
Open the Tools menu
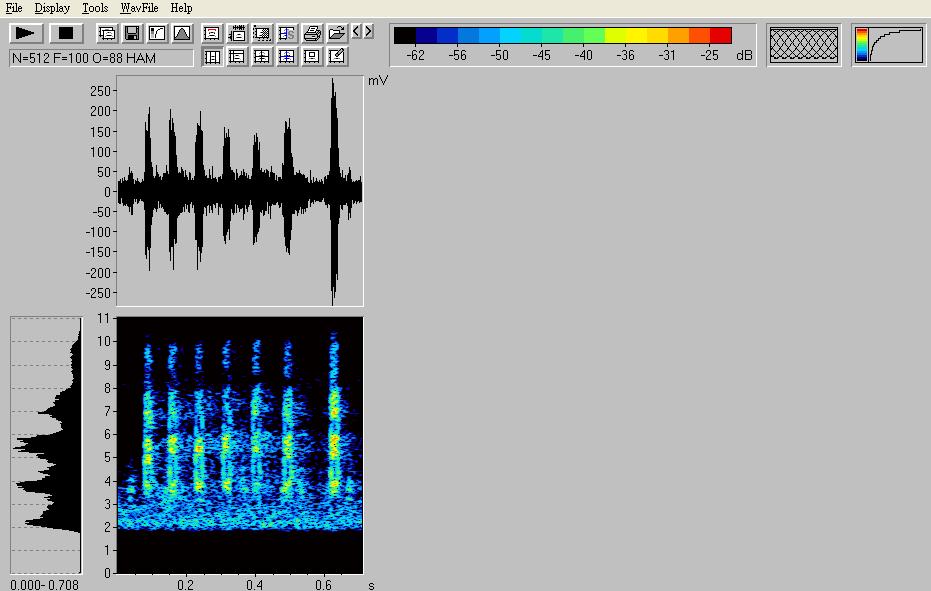(x=95, y=8)
